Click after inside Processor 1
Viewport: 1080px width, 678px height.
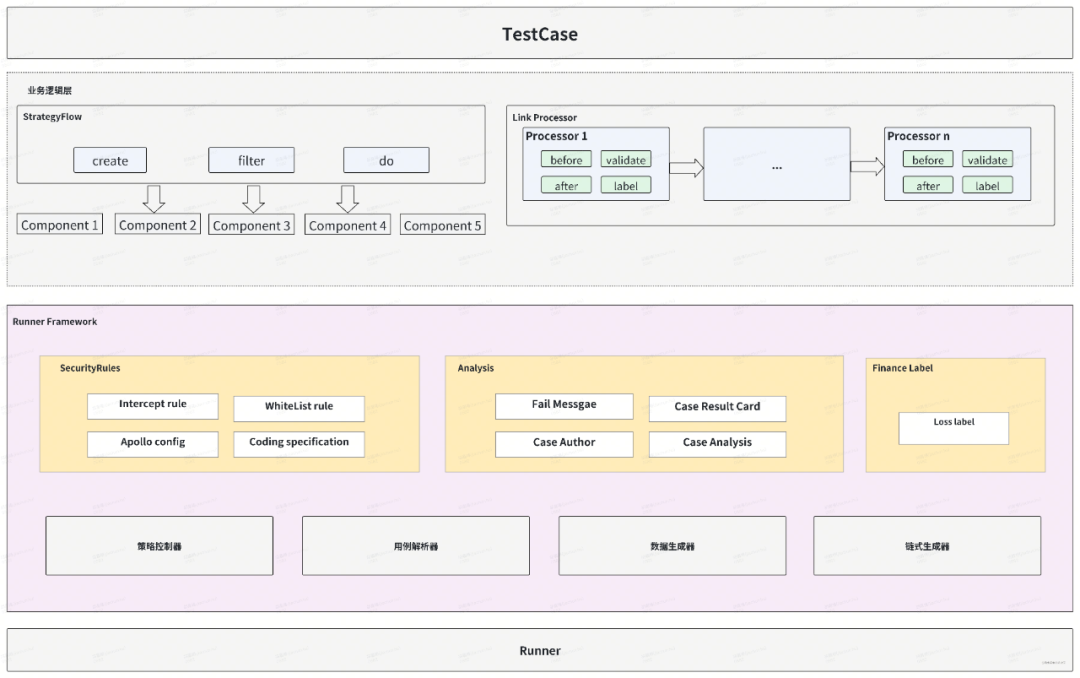point(566,185)
